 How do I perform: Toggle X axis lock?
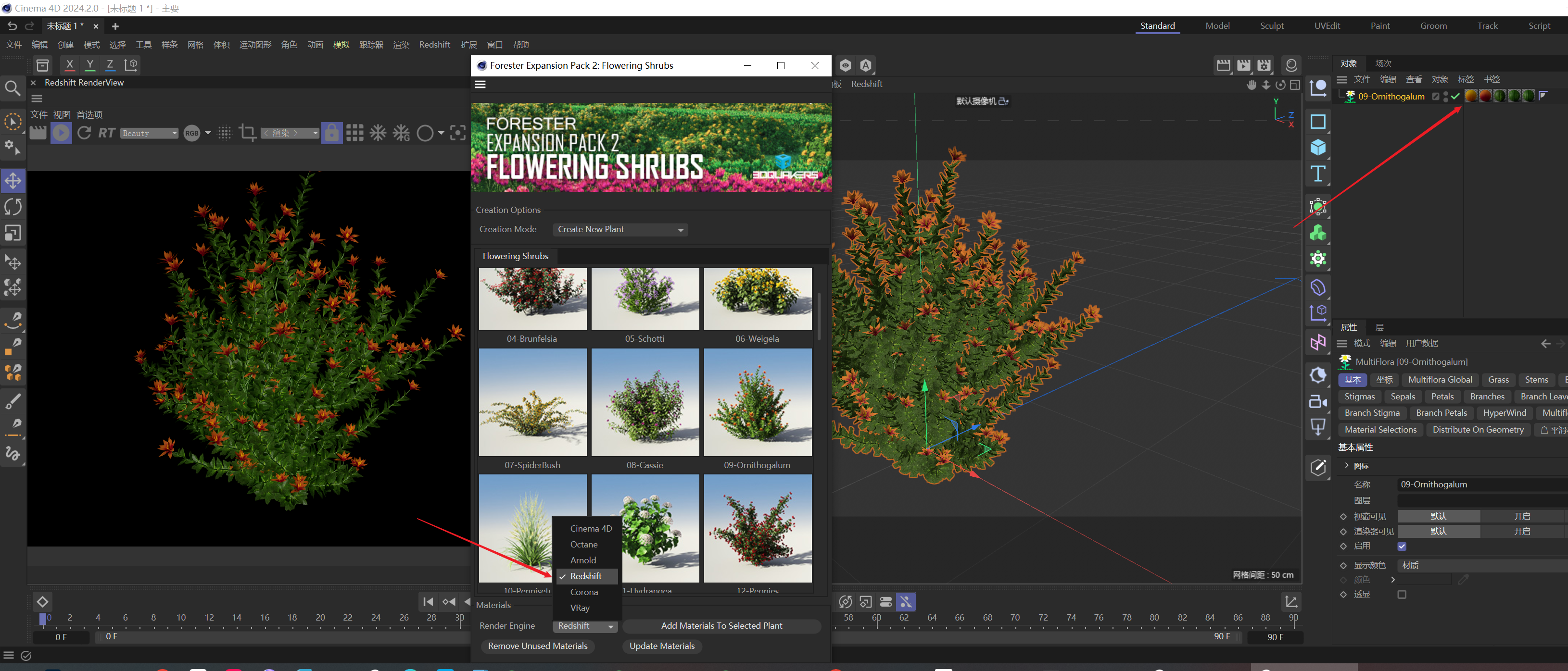coord(69,64)
